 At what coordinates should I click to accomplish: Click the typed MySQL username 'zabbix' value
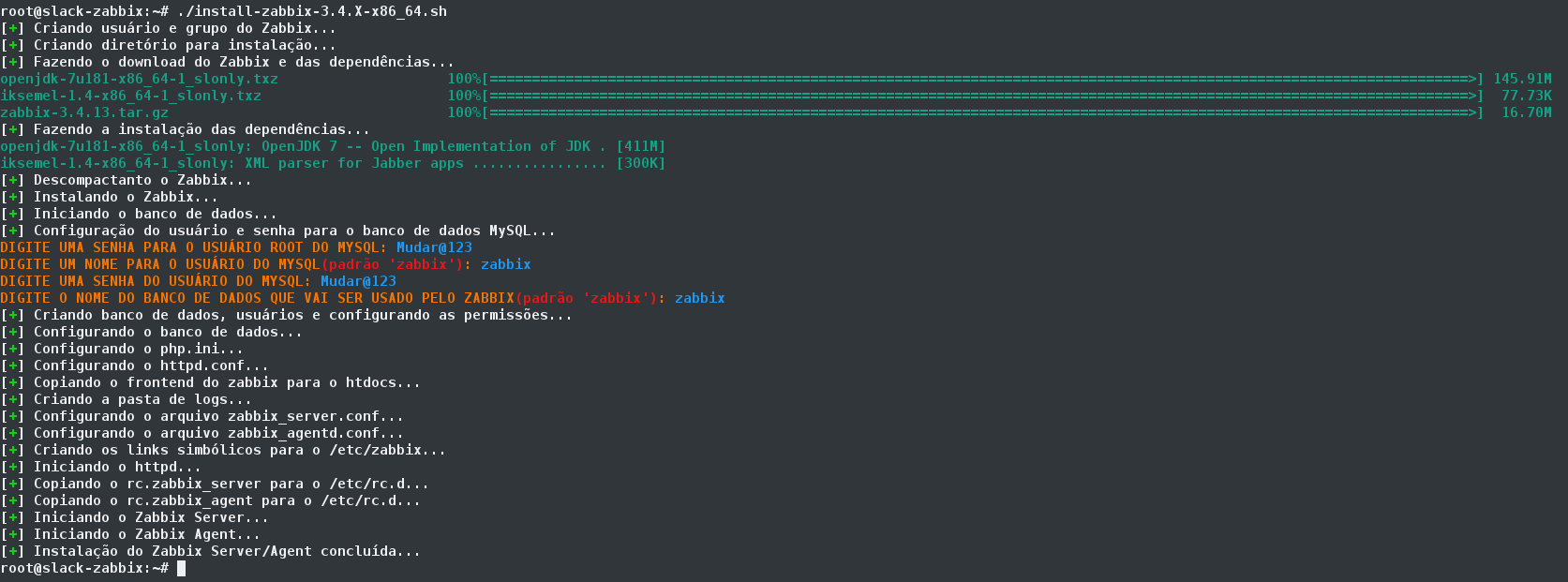click(505, 264)
